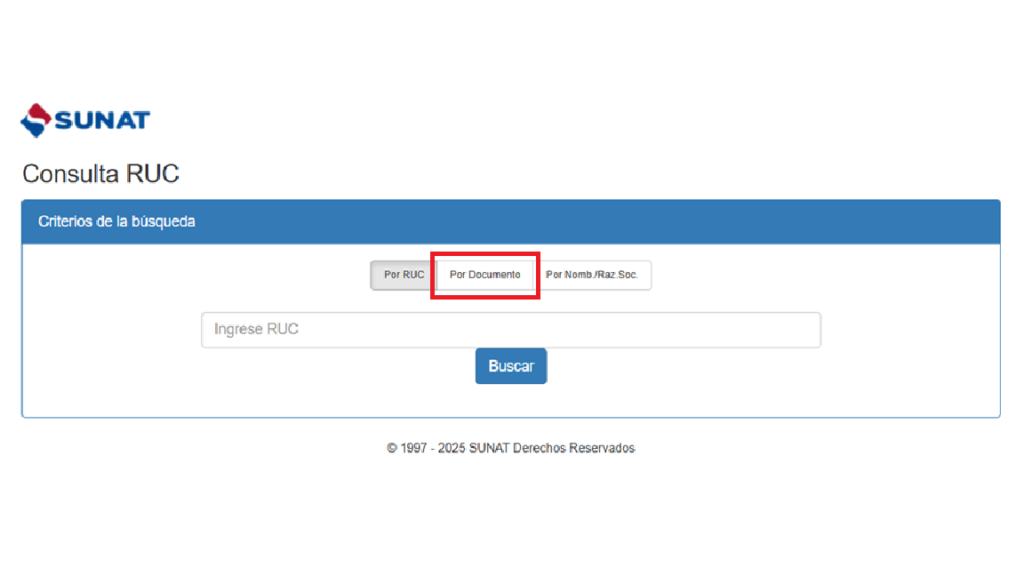This screenshot has height=576, width=1024.
Task: Activate search by document number tab
Action: [485, 275]
